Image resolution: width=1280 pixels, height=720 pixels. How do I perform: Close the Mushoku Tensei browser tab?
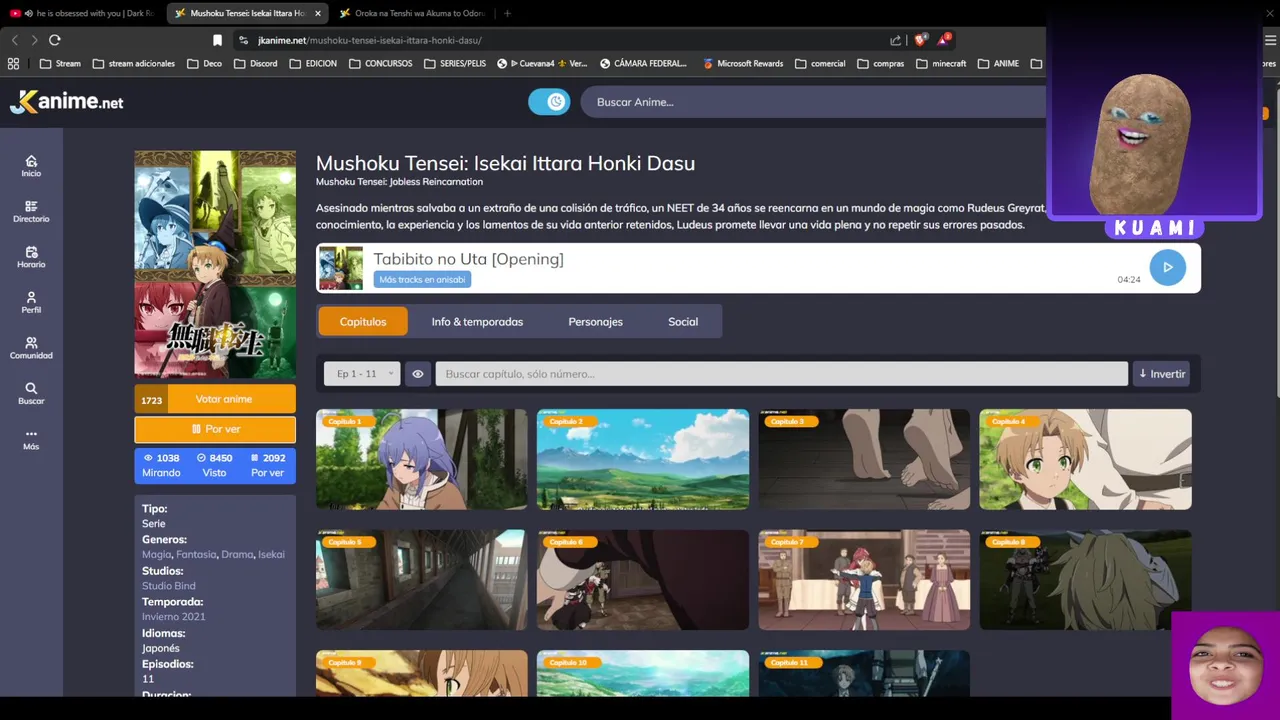[318, 13]
